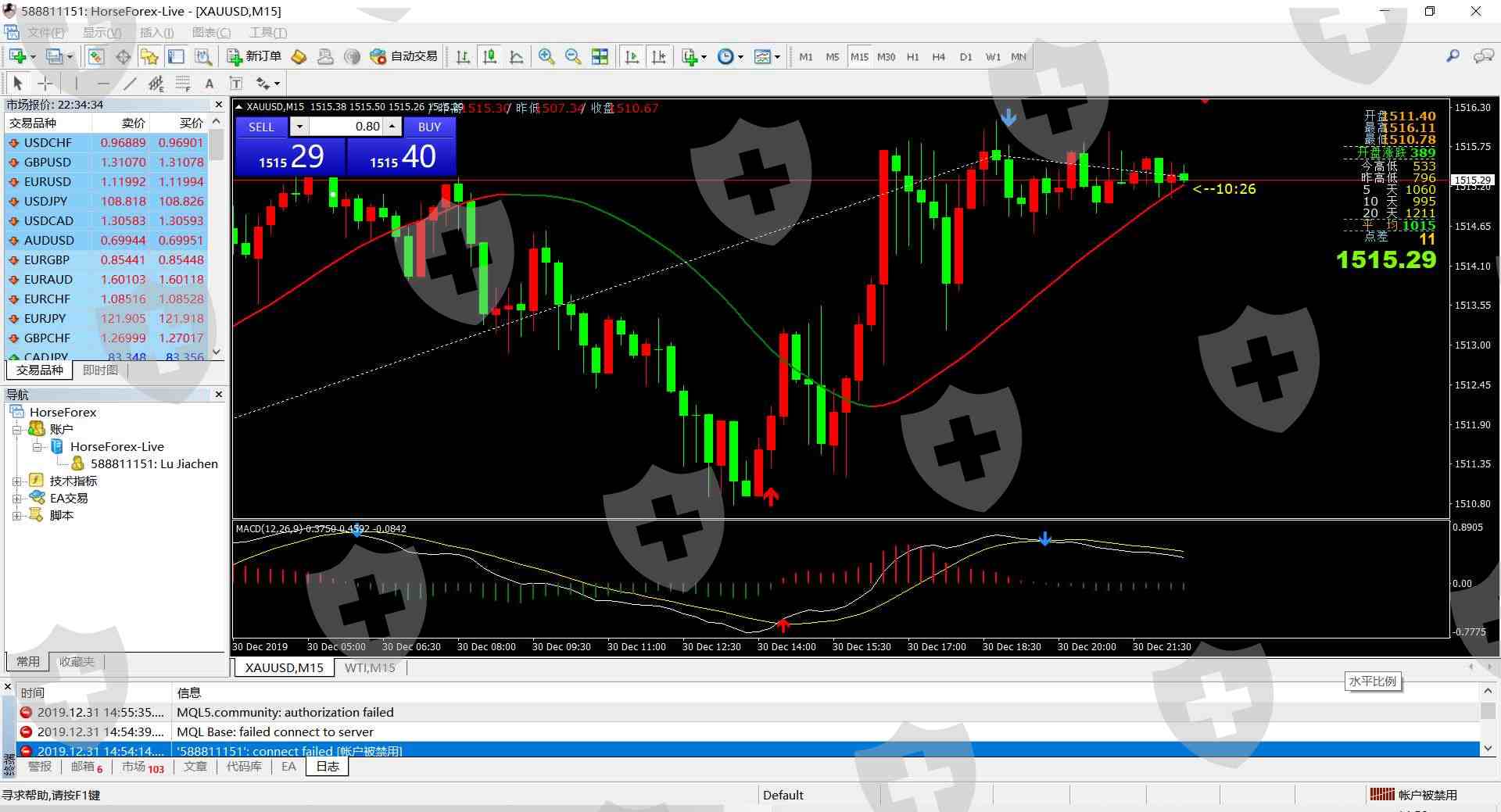Open the tile windows grid icon
This screenshot has height=812, width=1501.
click(600, 56)
